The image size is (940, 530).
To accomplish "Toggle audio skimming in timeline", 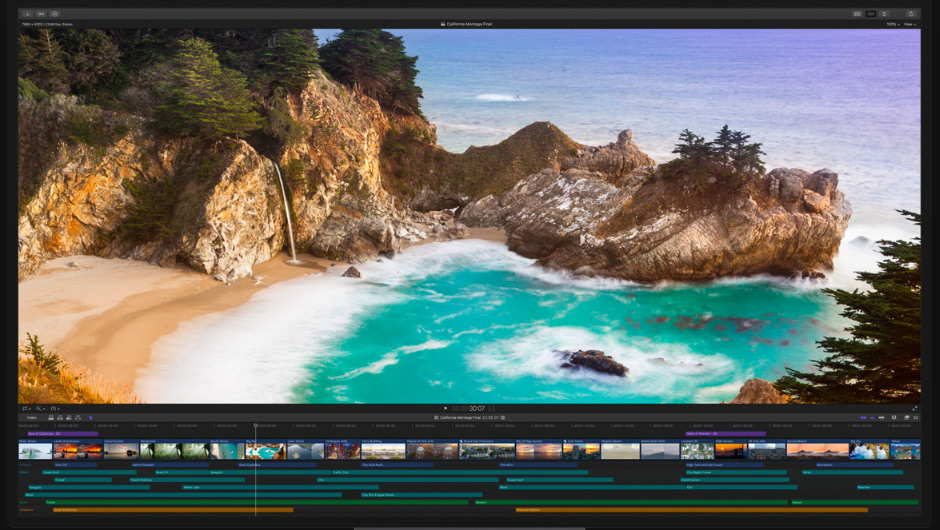I will tap(872, 417).
